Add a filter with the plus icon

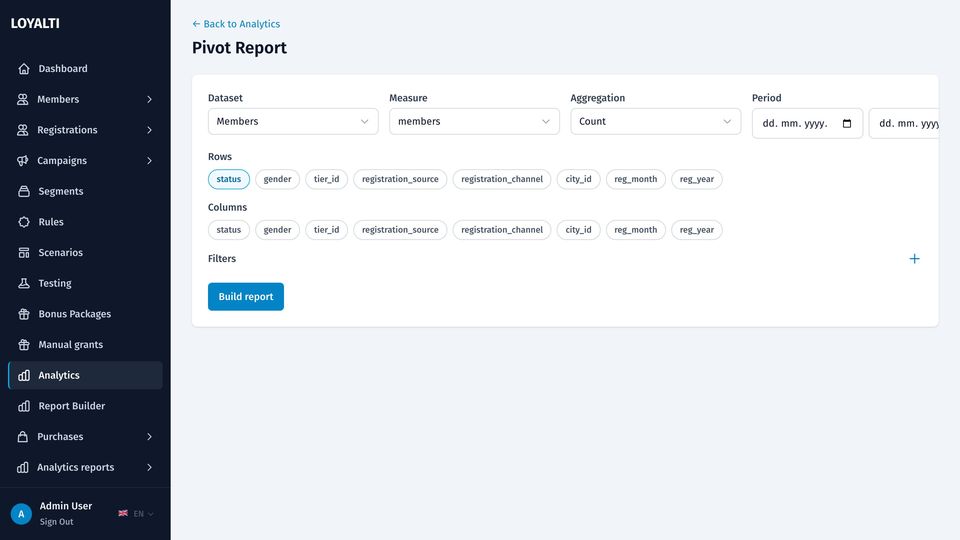click(x=914, y=259)
